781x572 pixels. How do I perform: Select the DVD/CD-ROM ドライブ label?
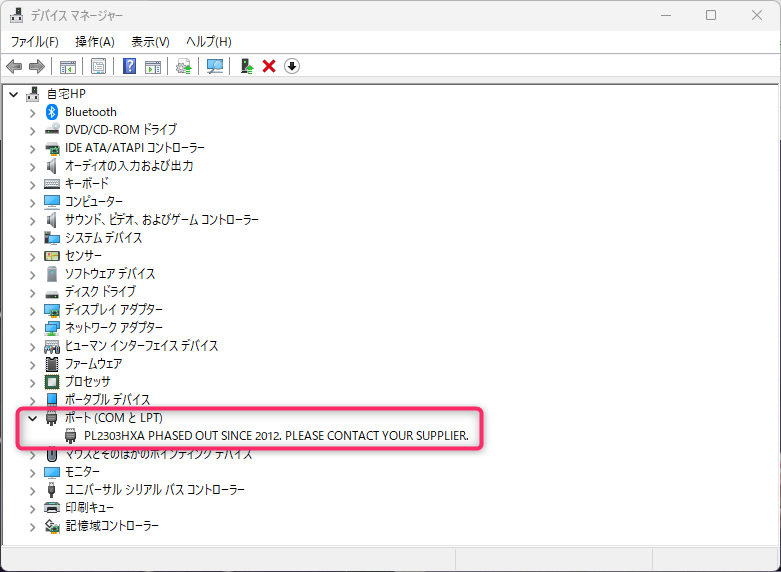point(121,130)
